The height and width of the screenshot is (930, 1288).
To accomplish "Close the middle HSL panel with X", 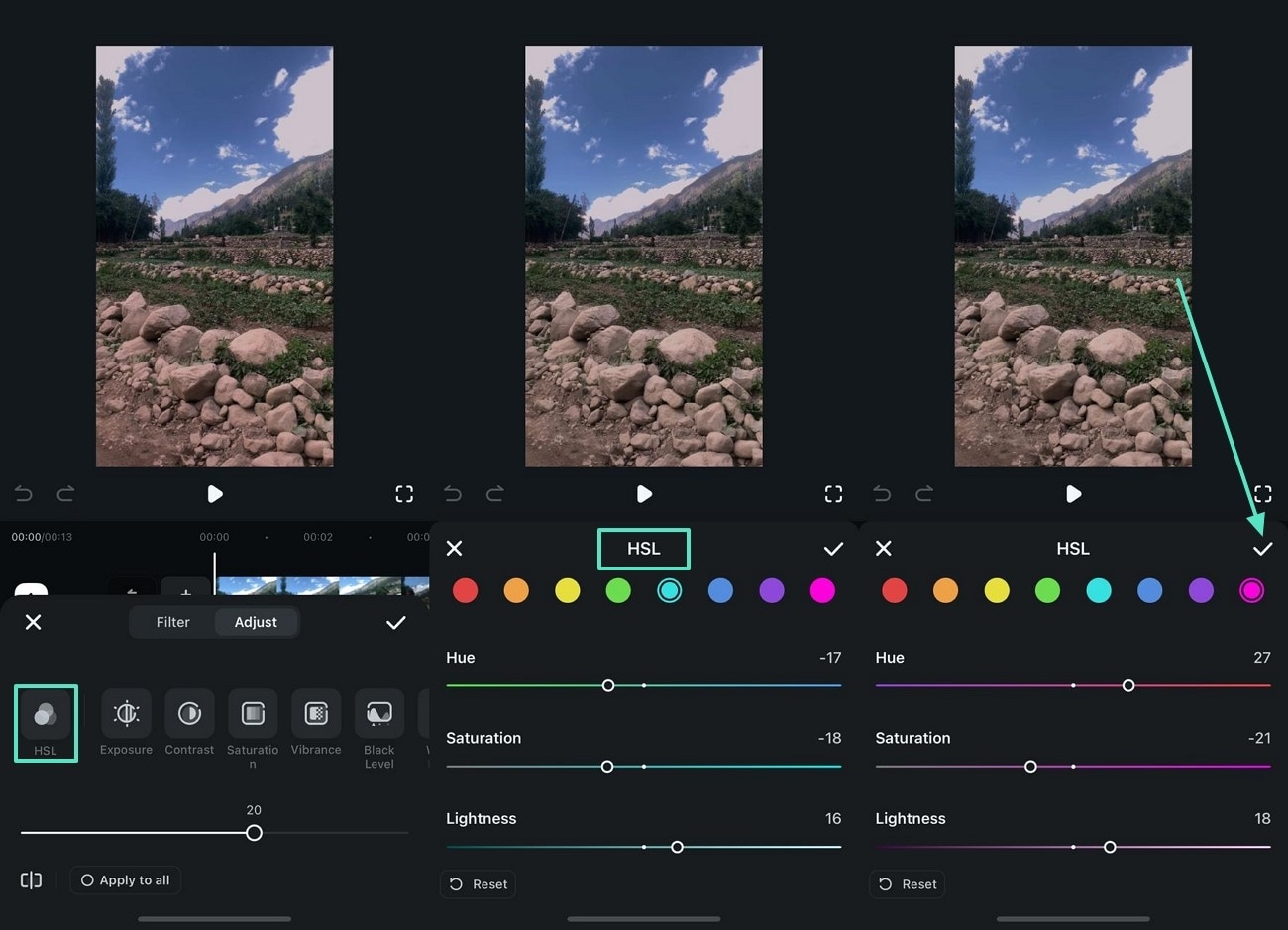I will 454,549.
